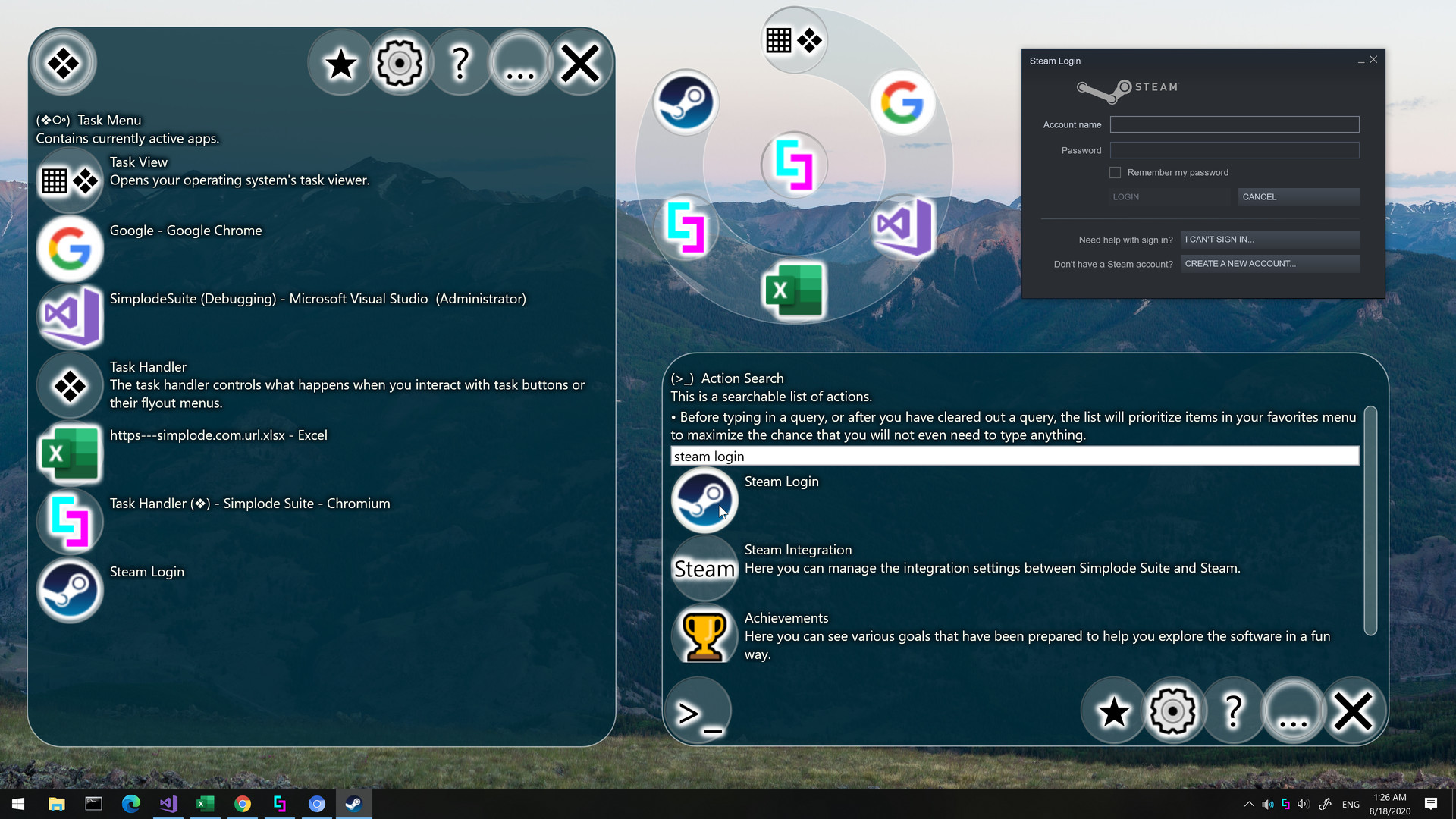Expand Task Menu star favorites button
The height and width of the screenshot is (819, 1456).
(340, 63)
